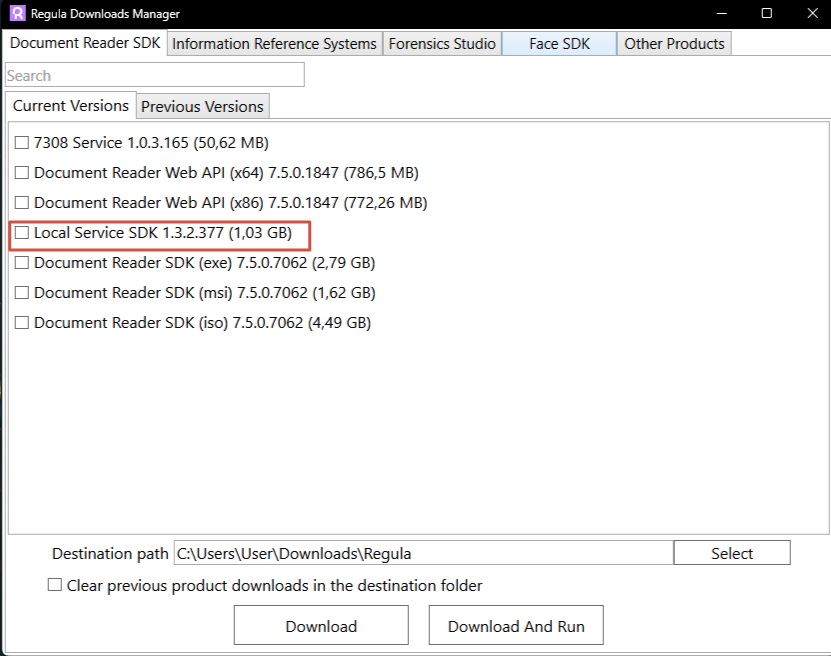Screen dimensions: 831x656
Task: Select the Local Service SDK 1.3.2.377 checkbox
Action: coord(22,233)
